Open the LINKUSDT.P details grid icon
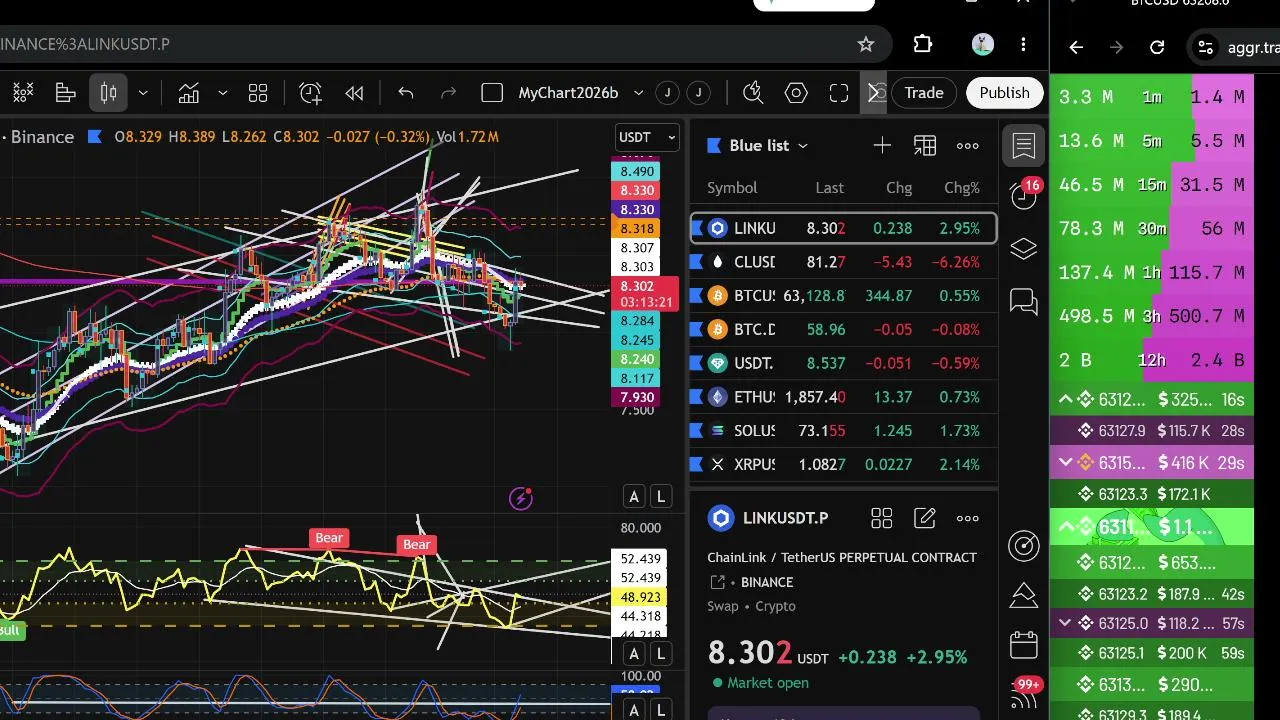The height and width of the screenshot is (720, 1280). click(x=881, y=518)
